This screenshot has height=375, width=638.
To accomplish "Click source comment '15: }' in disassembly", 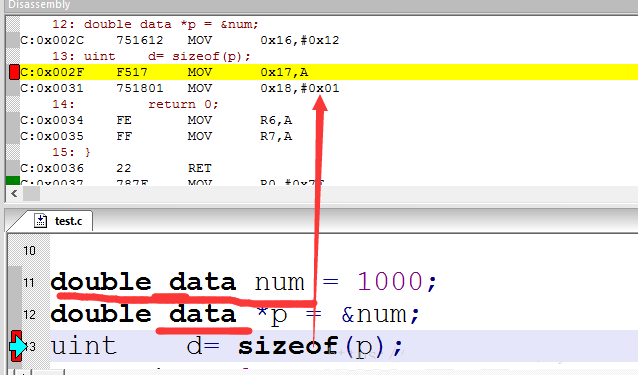I will click(71, 152).
